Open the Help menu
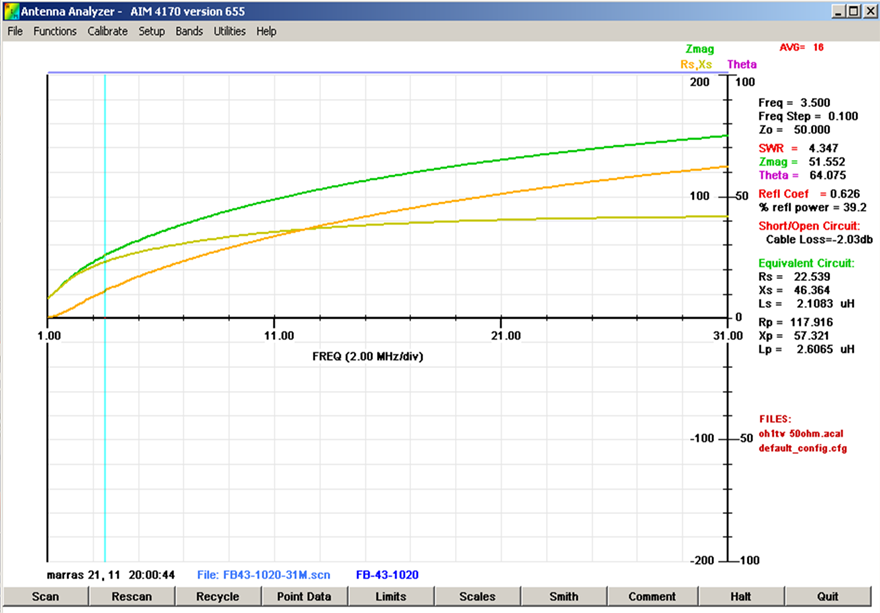 tap(266, 31)
